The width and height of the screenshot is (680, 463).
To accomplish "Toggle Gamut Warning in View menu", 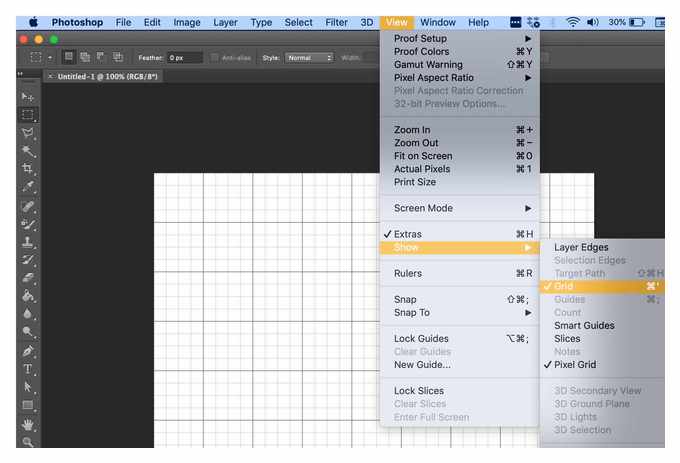I will [460, 65].
